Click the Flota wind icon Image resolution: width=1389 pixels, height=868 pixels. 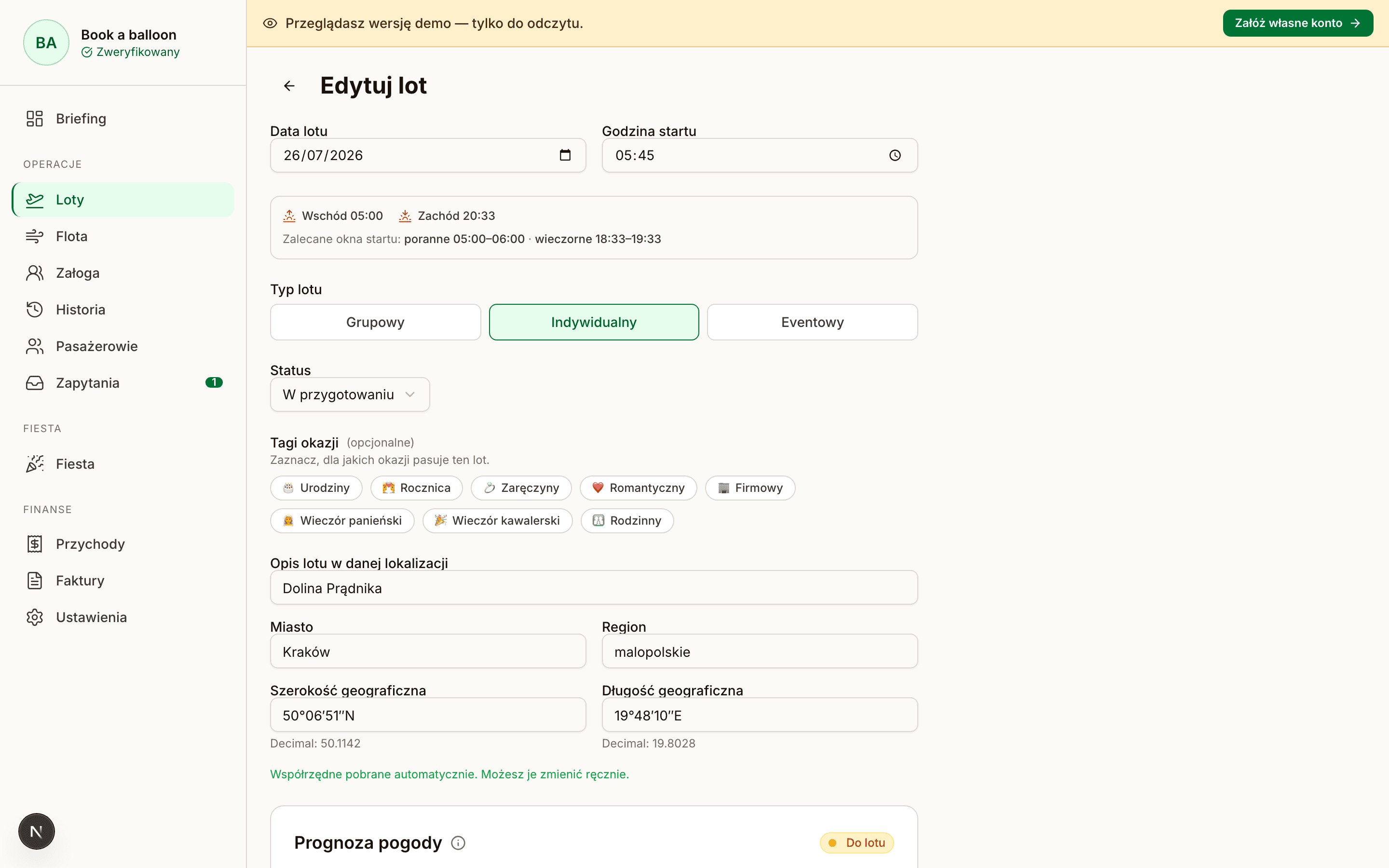(x=34, y=236)
